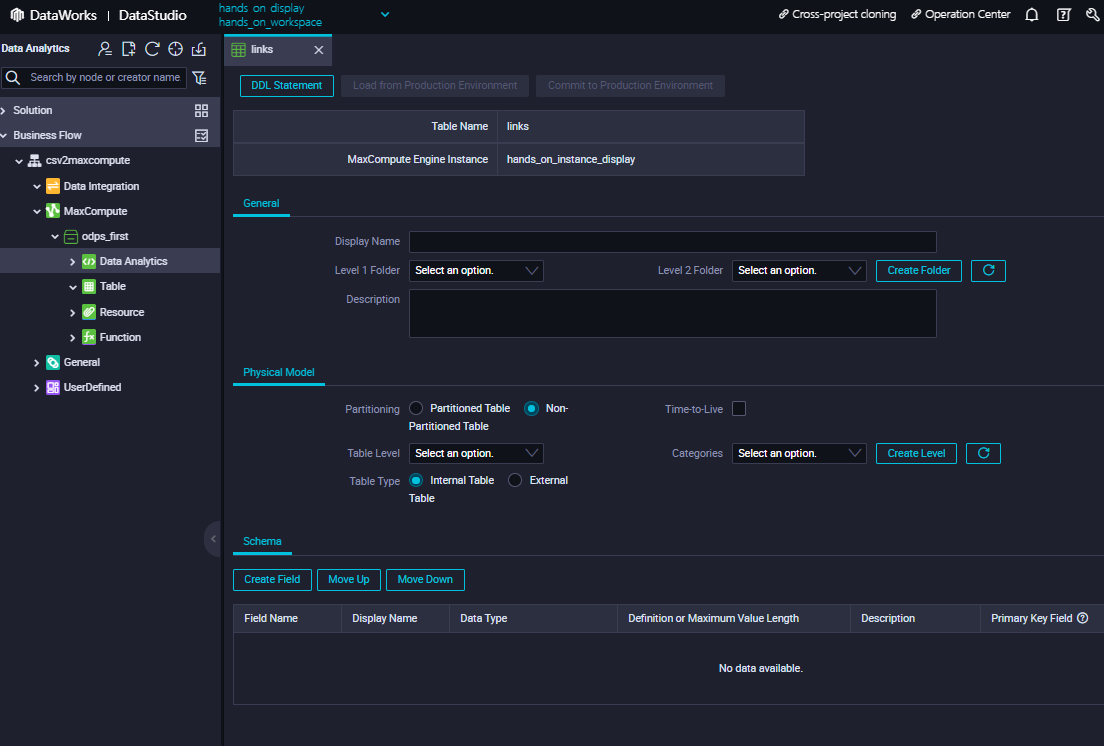Click the Create Level button

[x=916, y=453]
